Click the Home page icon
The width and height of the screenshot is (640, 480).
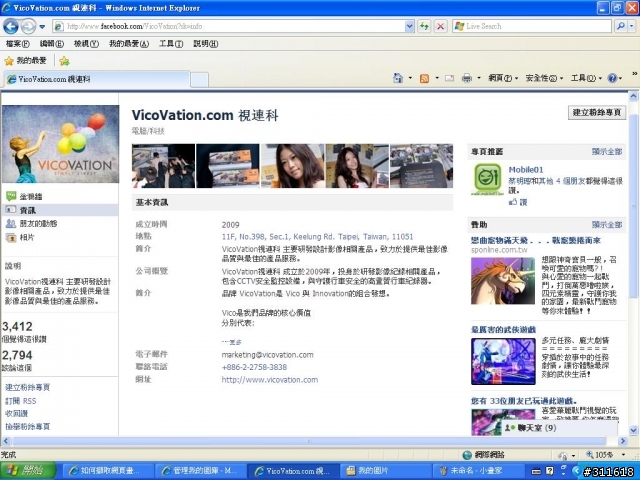click(398, 78)
